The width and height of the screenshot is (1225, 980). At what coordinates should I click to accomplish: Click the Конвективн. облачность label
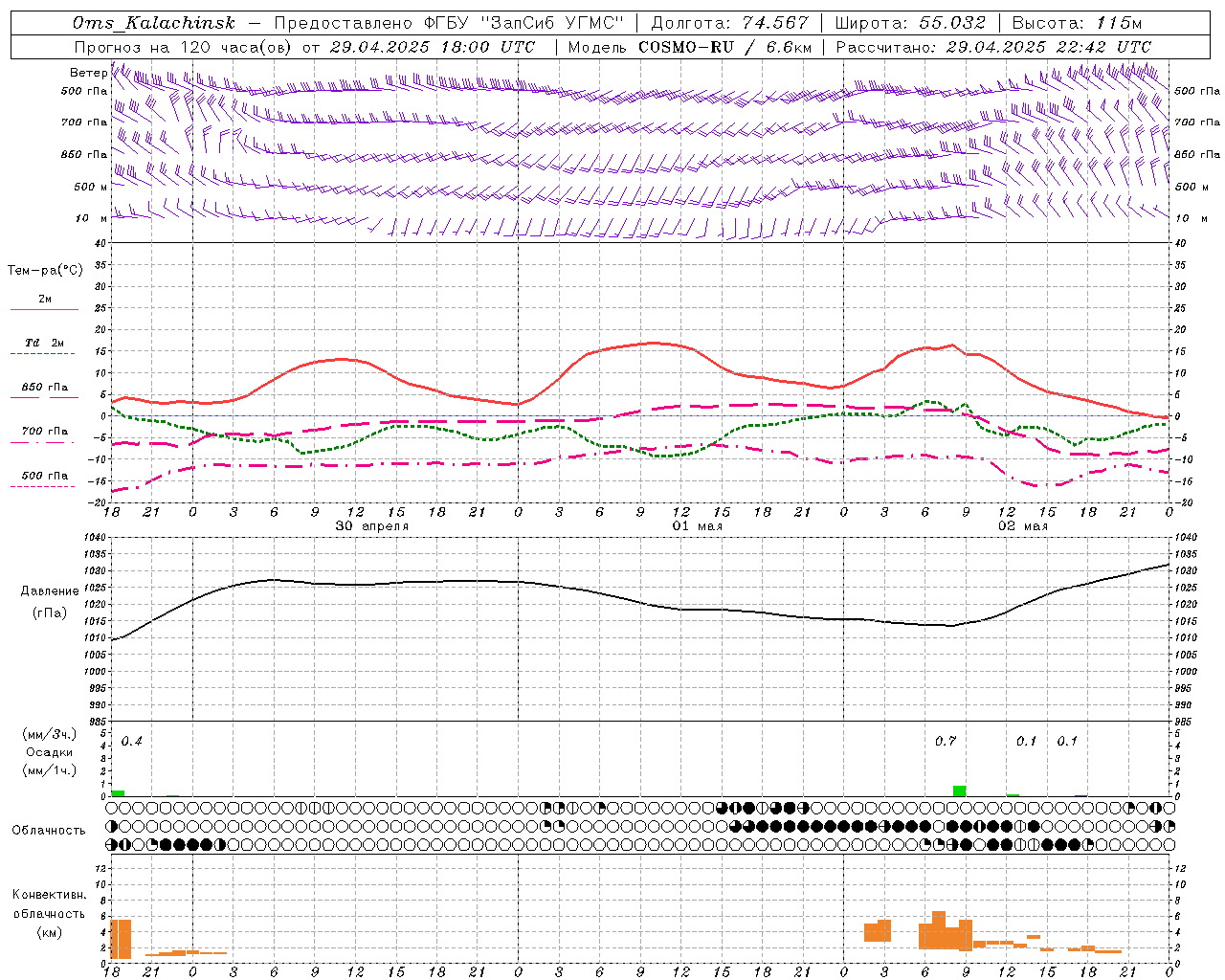[x=49, y=904]
